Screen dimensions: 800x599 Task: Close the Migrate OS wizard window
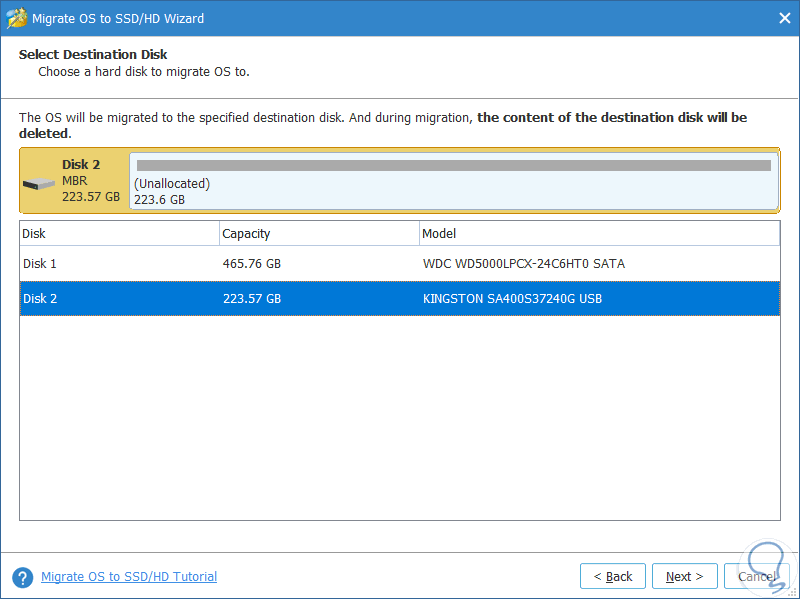pos(784,18)
